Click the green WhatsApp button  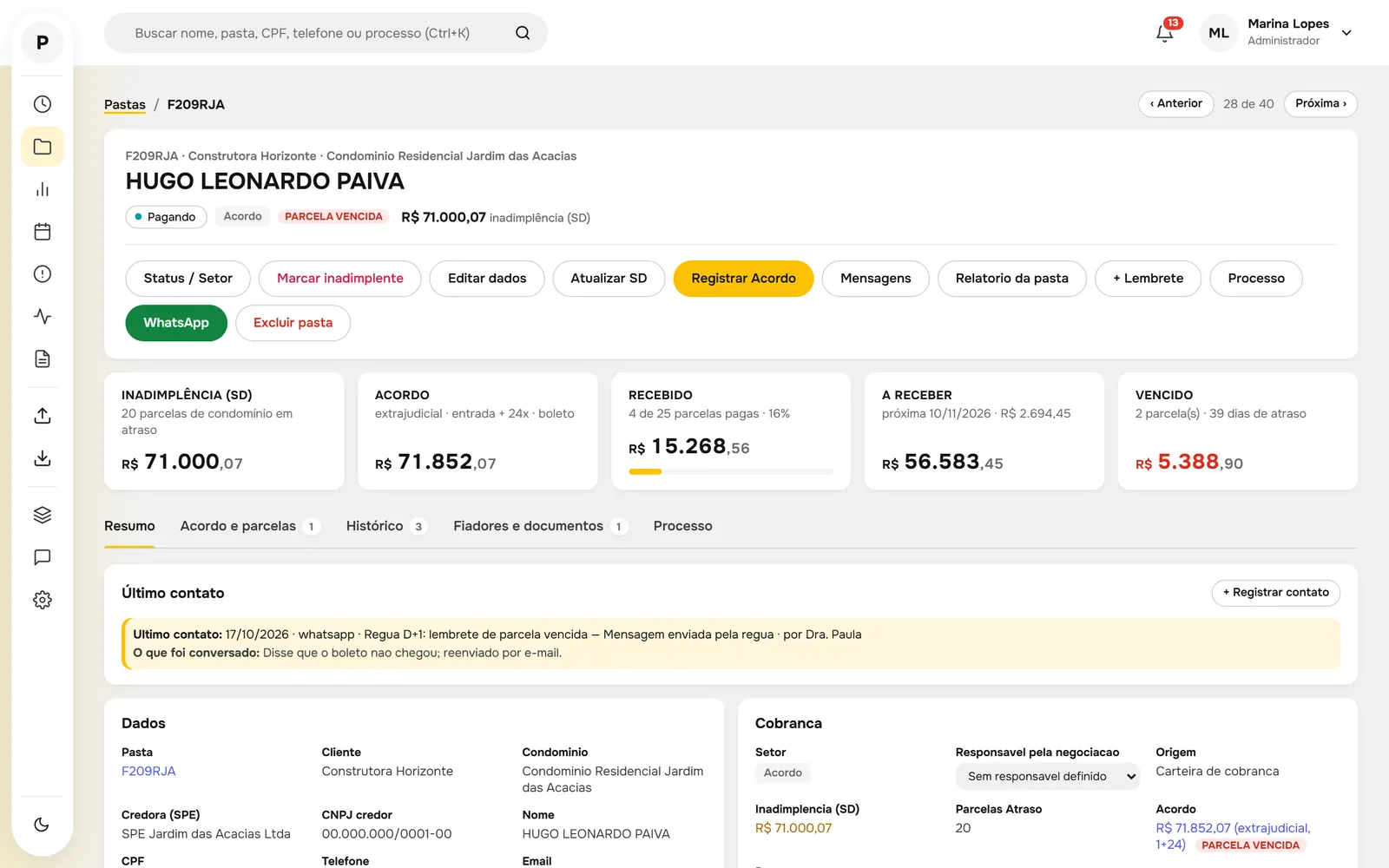coord(176,323)
